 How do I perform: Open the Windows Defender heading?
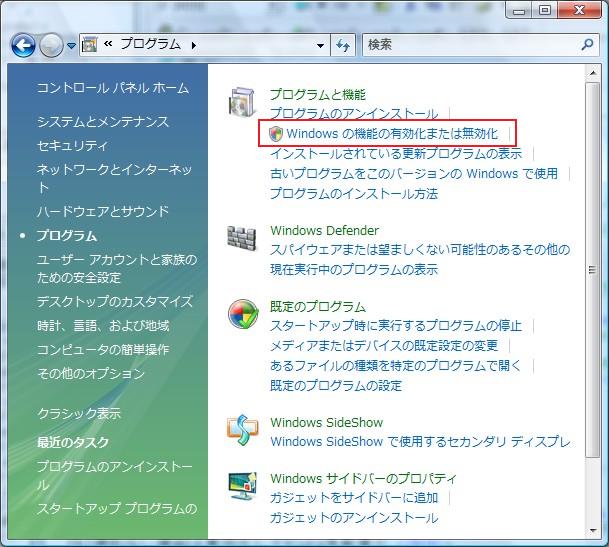(324, 230)
